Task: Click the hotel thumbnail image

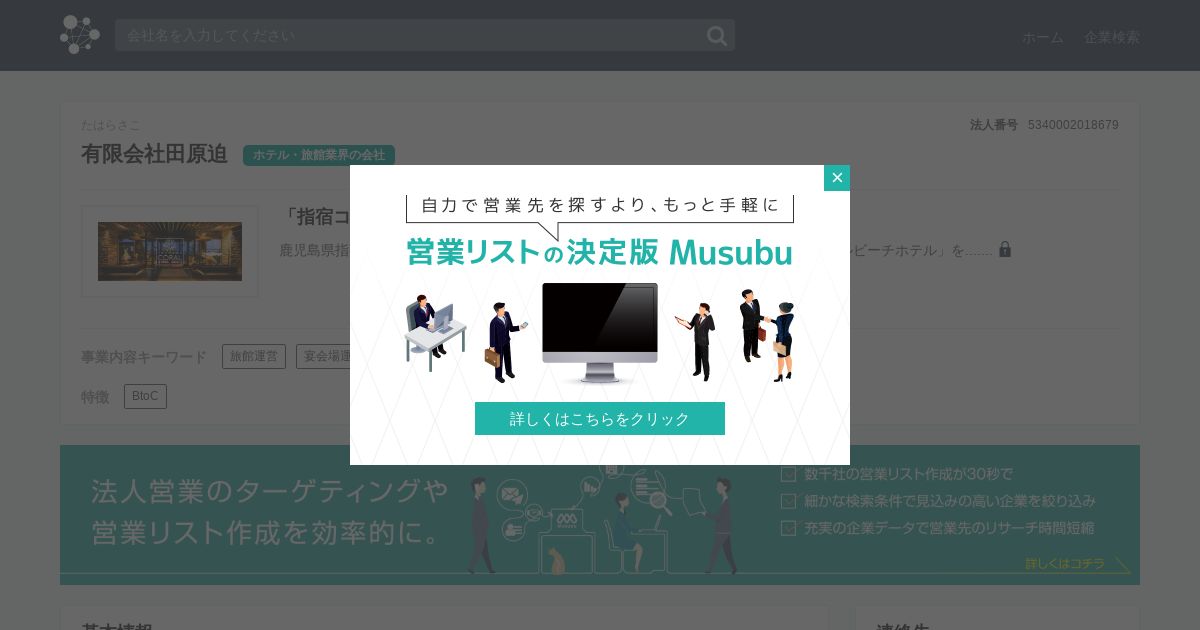Action: coord(170,251)
